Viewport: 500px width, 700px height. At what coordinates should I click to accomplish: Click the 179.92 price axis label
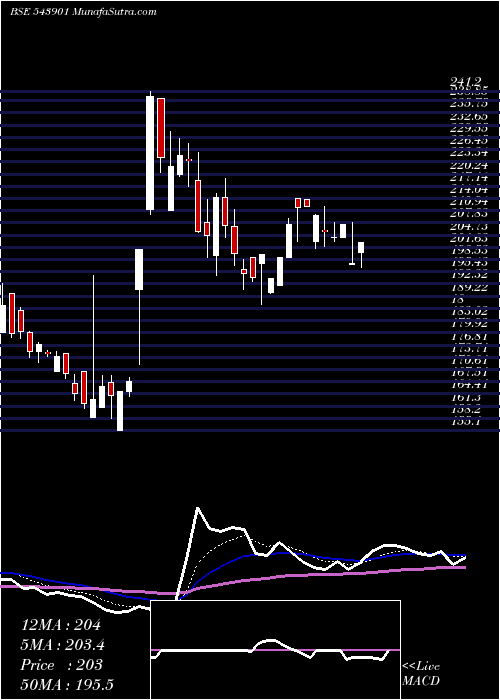tap(468, 324)
